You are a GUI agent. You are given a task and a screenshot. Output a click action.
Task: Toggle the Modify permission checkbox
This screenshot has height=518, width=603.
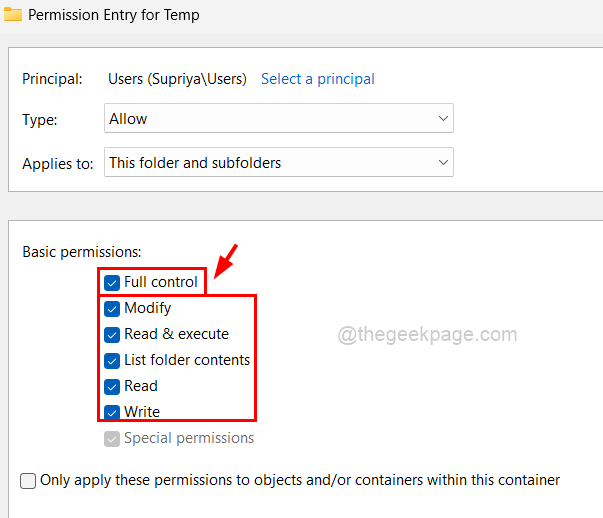pyautogui.click(x=112, y=308)
